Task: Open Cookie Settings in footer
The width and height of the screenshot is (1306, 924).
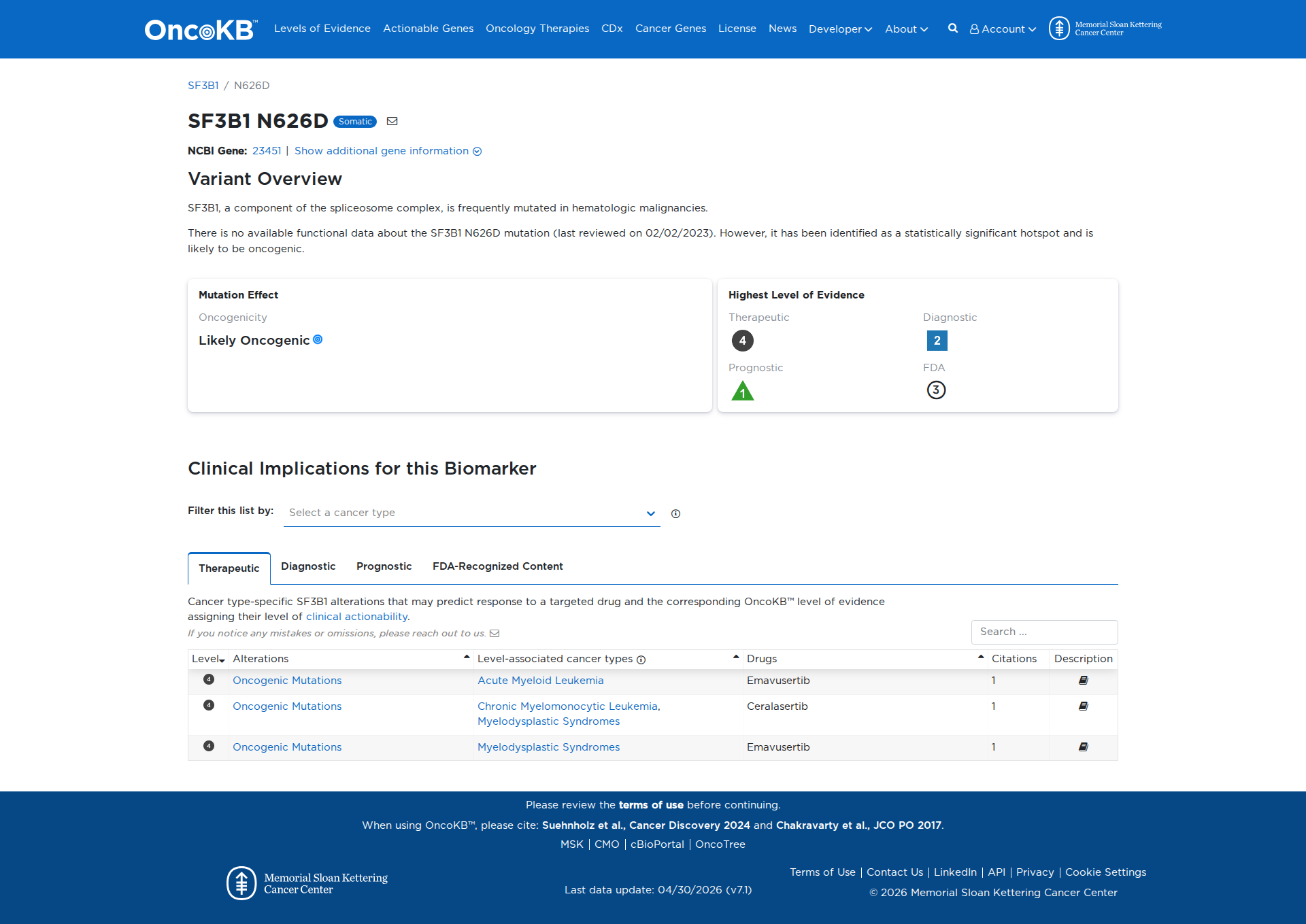Action: tap(1105, 872)
